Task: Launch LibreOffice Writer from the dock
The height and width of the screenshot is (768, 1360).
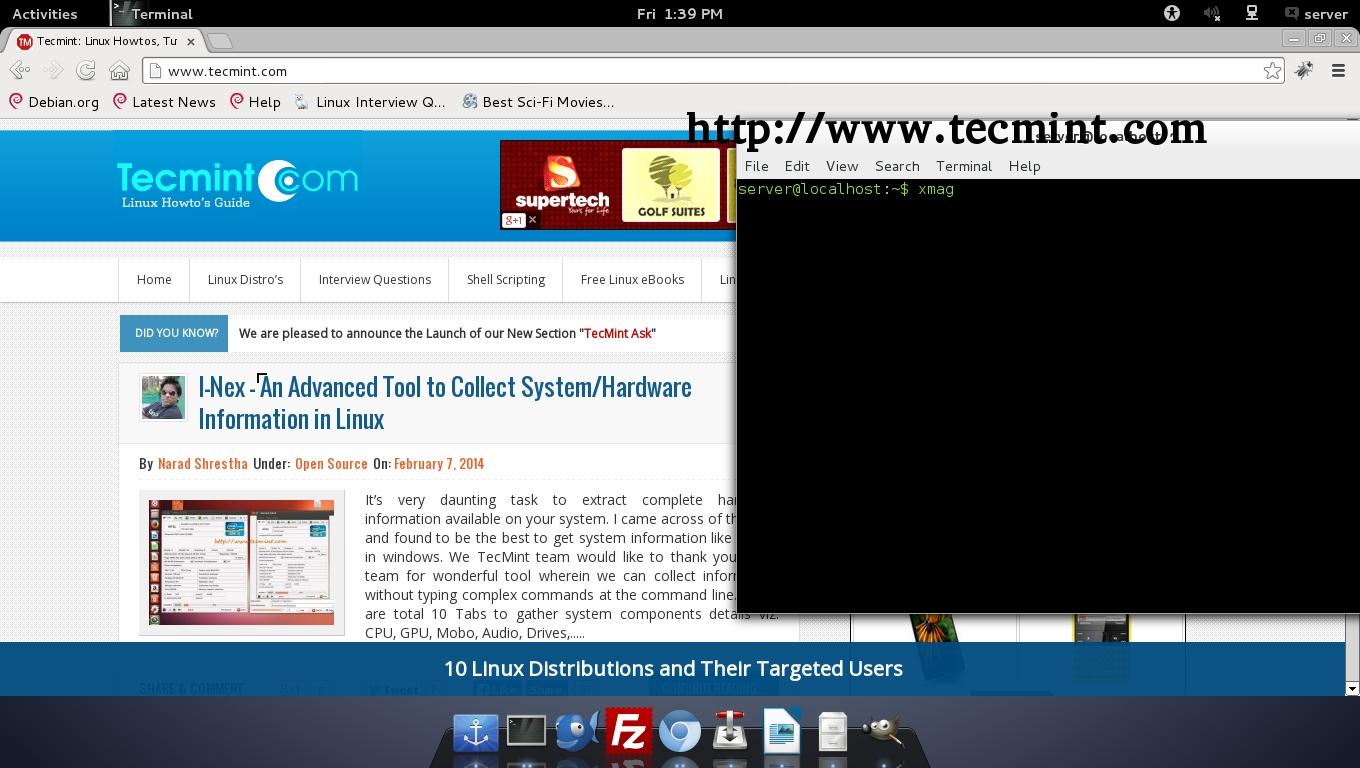Action: click(x=781, y=731)
